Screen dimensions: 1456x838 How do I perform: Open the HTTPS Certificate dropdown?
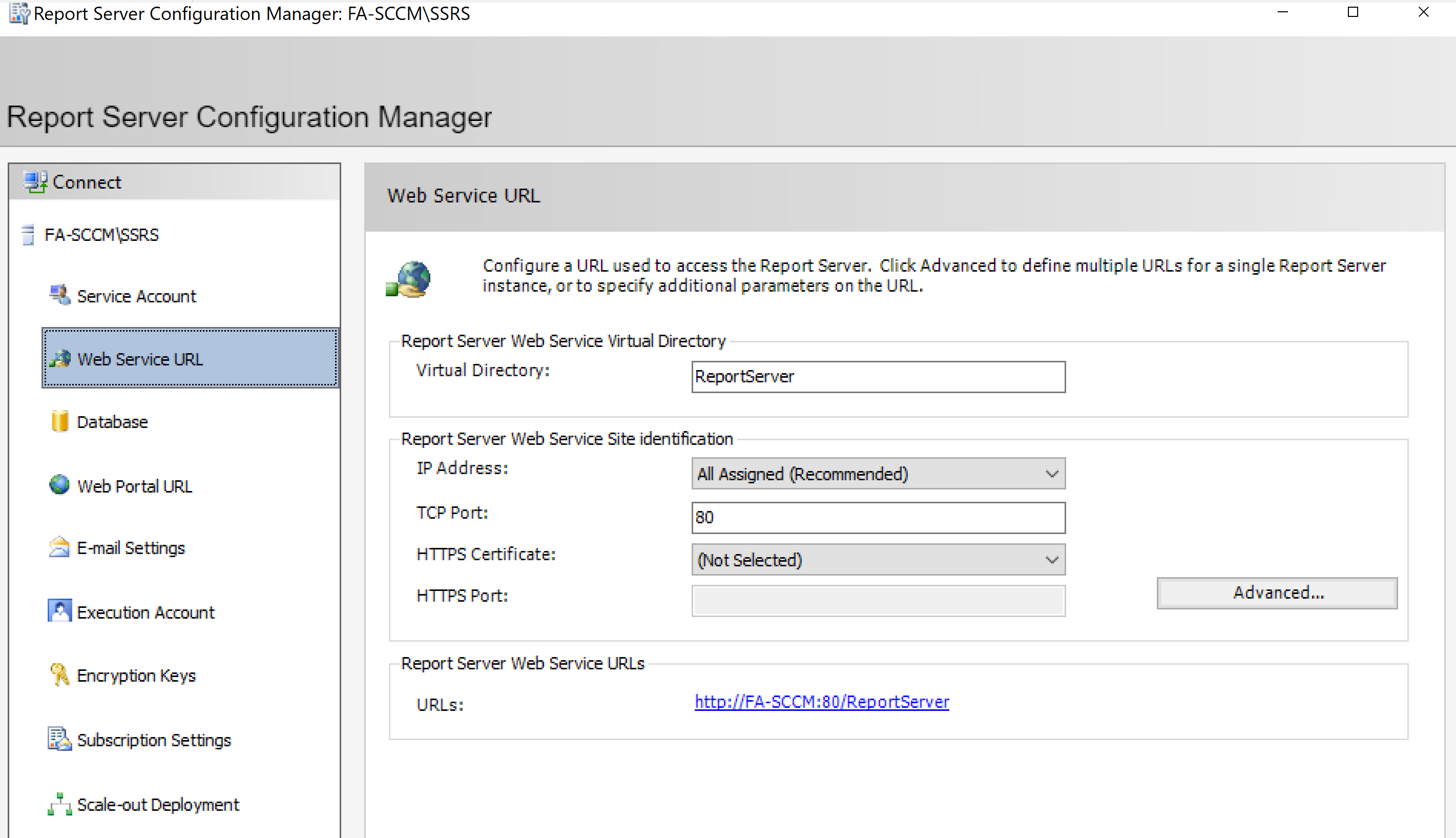click(1051, 560)
